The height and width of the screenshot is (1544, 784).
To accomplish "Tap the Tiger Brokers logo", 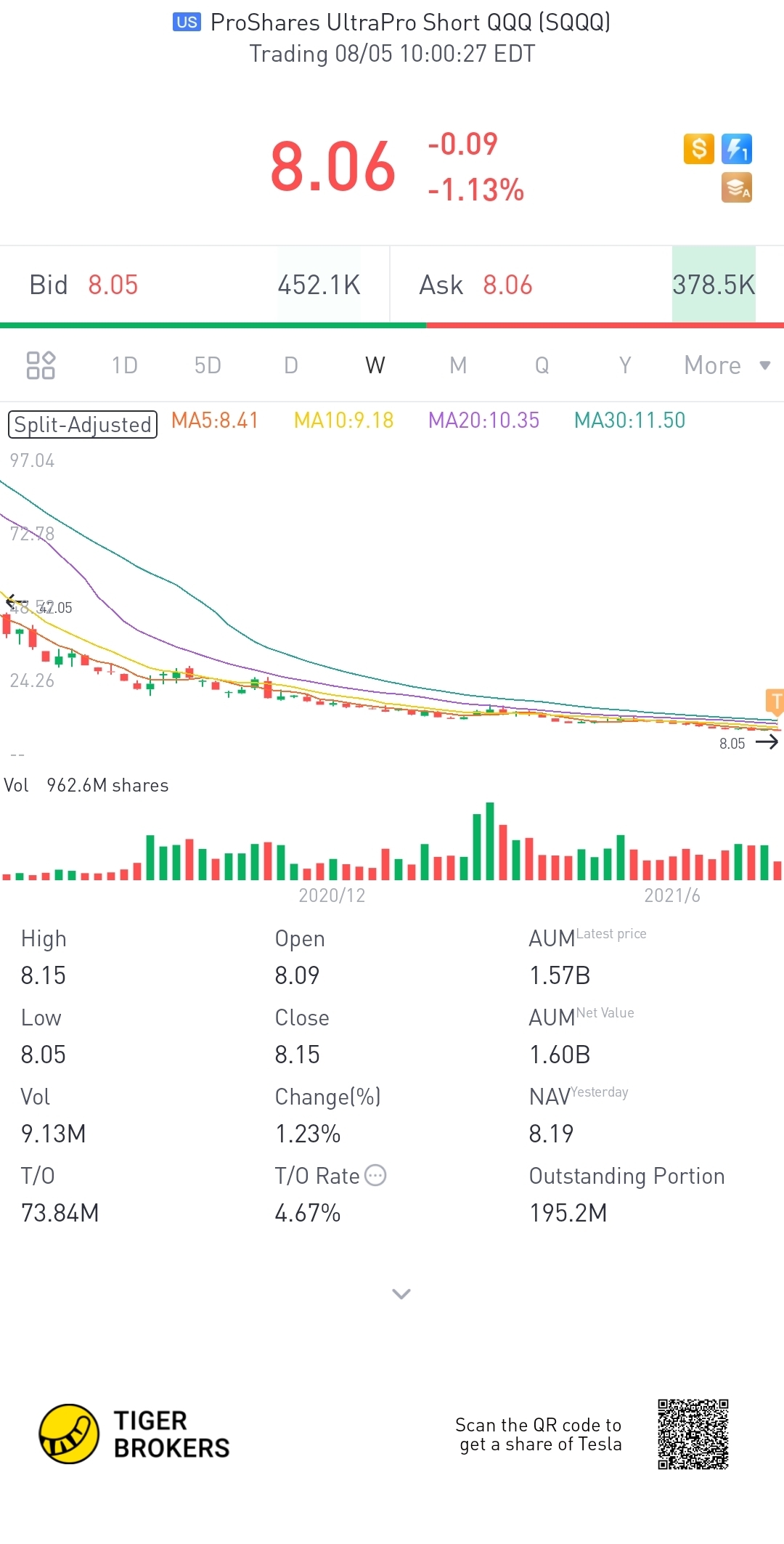I will click(134, 1434).
